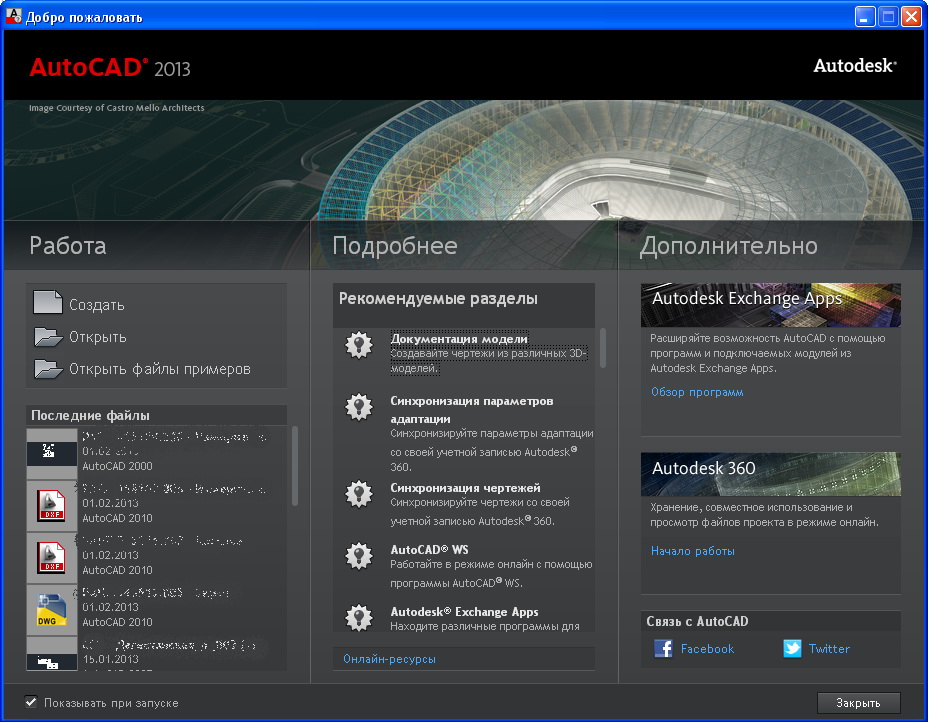Screen dimensions: 929x722
Task: Click lightbulb icon beside Синхронизация чертежей
Action: 359,494
